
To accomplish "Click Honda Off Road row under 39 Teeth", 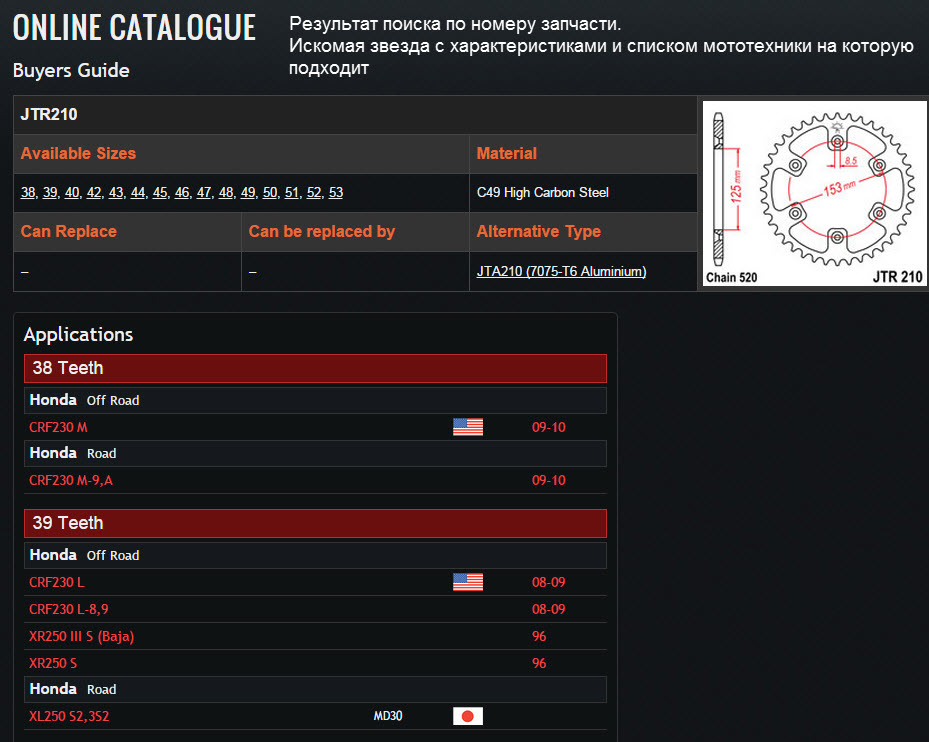I will coord(315,555).
